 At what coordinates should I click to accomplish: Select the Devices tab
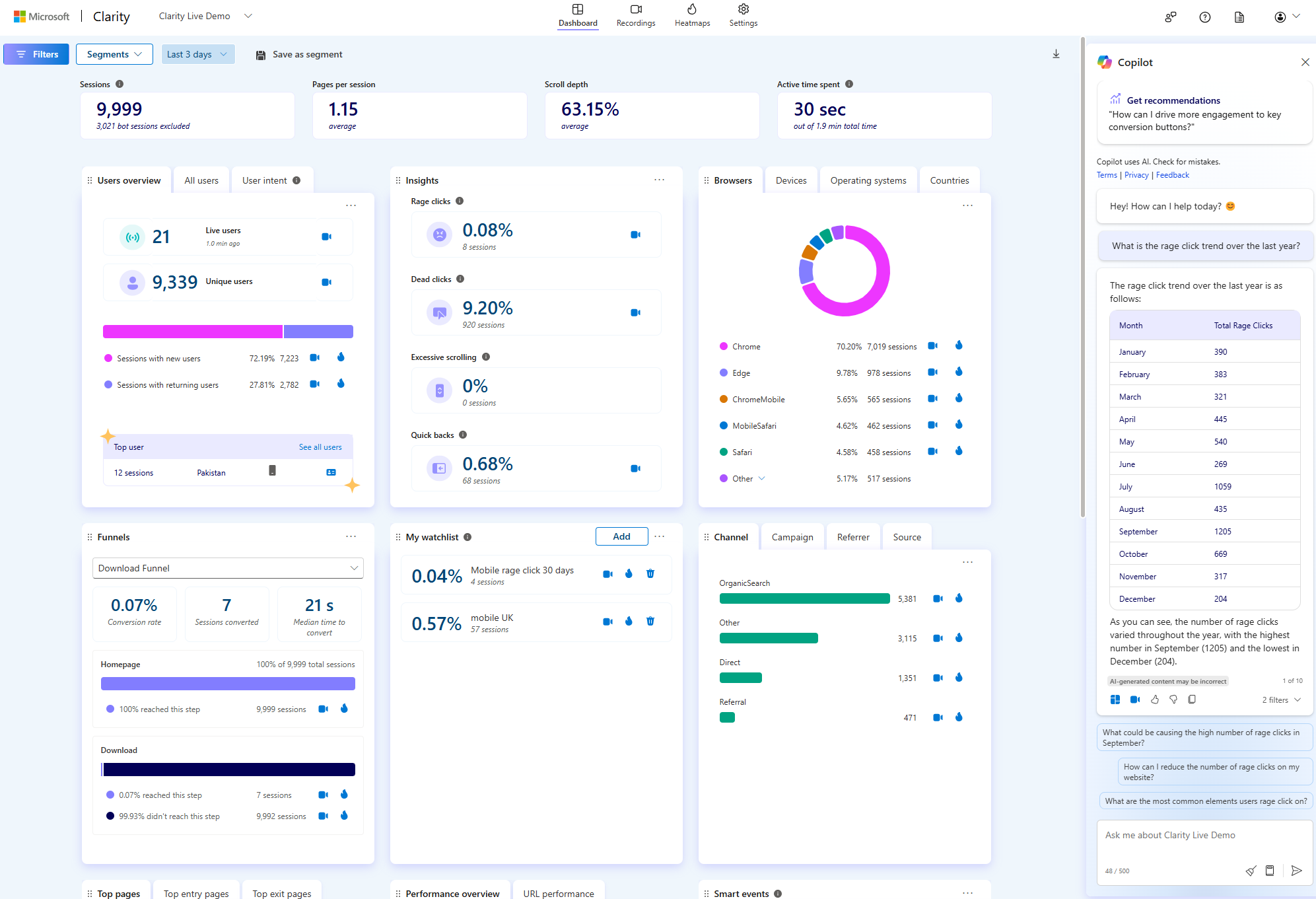point(791,180)
